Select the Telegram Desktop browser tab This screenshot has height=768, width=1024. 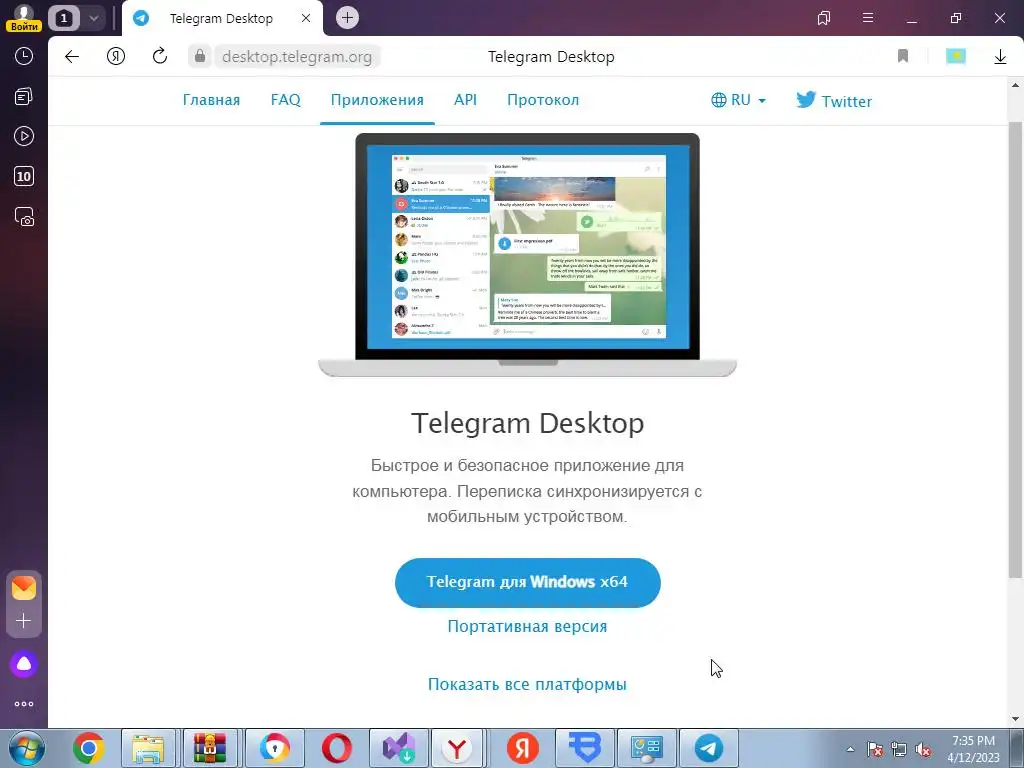click(222, 18)
